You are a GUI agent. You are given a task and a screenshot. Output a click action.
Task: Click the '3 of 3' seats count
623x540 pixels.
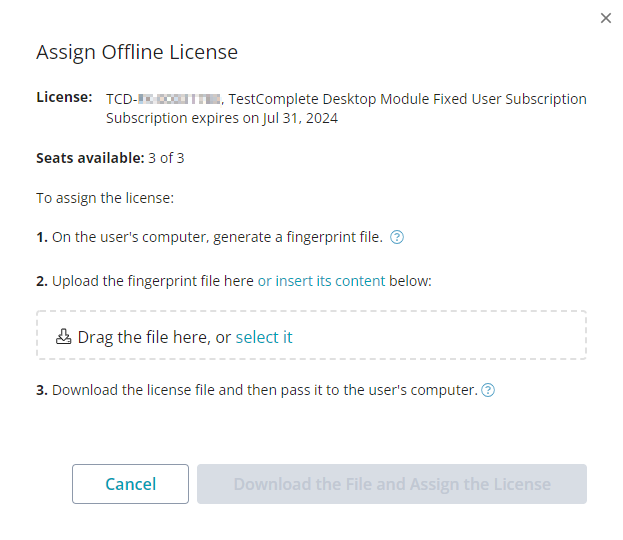point(167,158)
